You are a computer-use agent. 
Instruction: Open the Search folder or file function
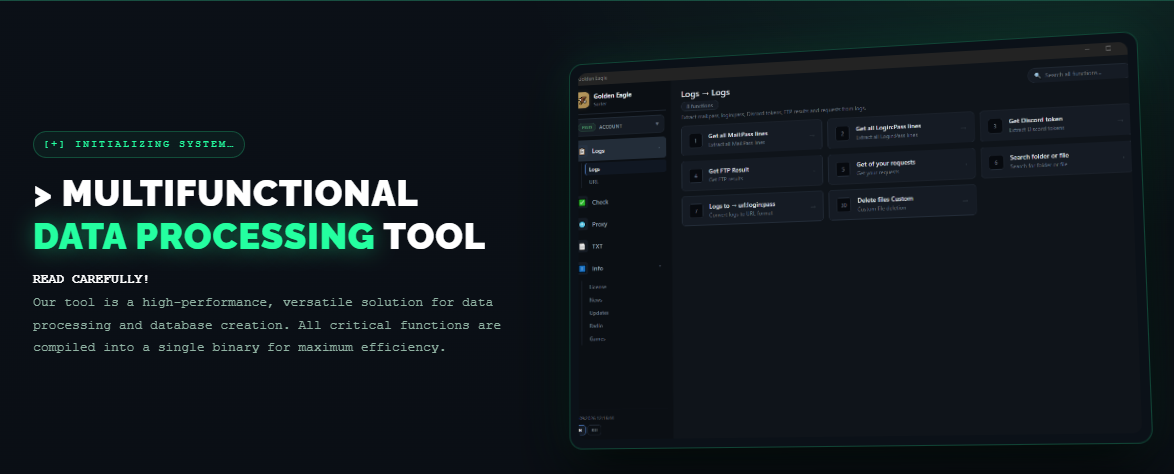pyautogui.click(x=1056, y=160)
